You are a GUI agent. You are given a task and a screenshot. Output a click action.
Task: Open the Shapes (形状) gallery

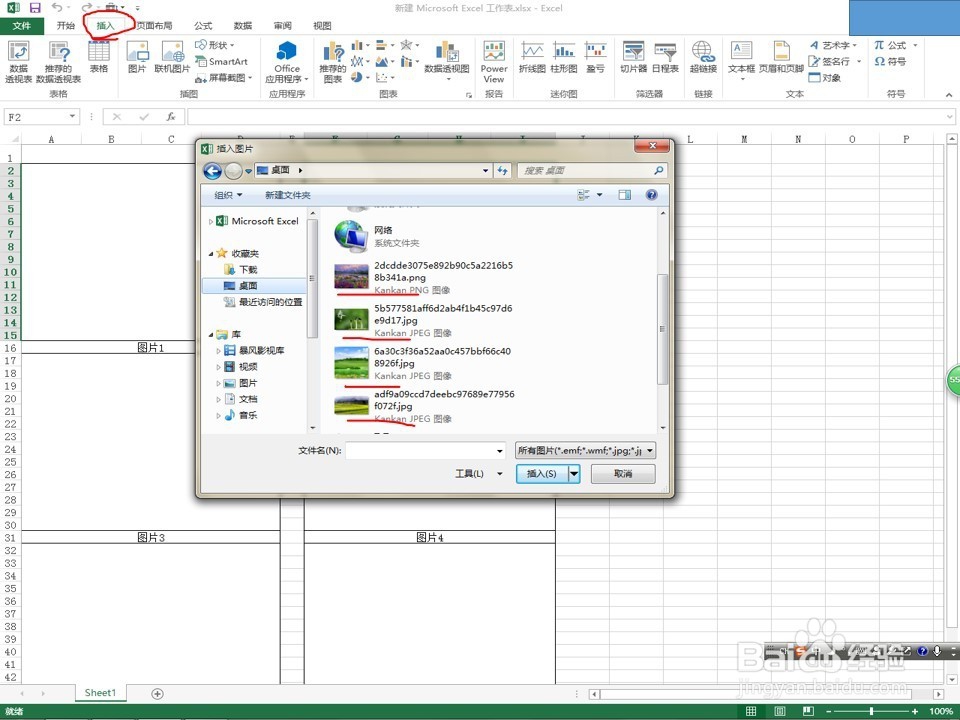click(x=215, y=45)
